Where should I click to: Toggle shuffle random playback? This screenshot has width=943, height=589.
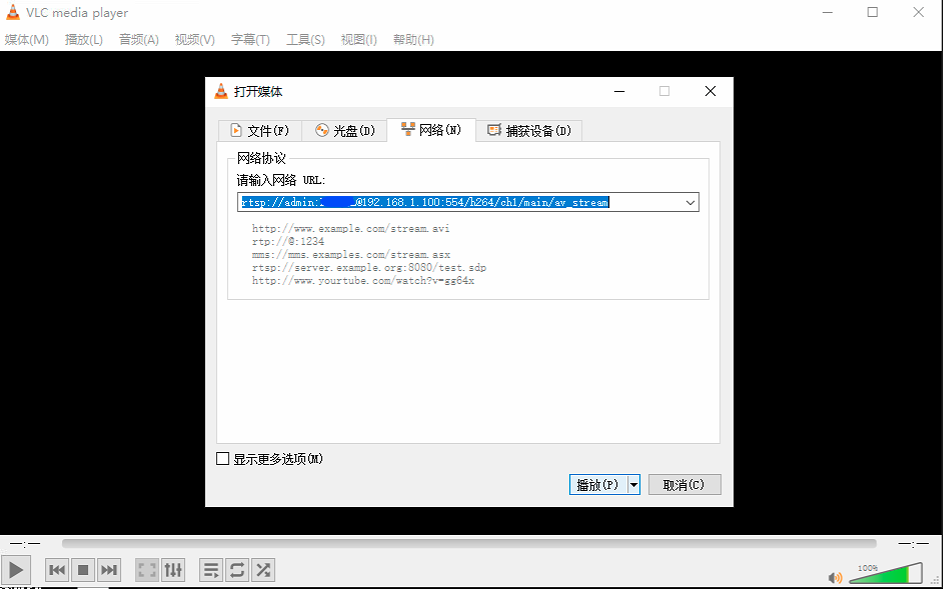click(x=263, y=570)
